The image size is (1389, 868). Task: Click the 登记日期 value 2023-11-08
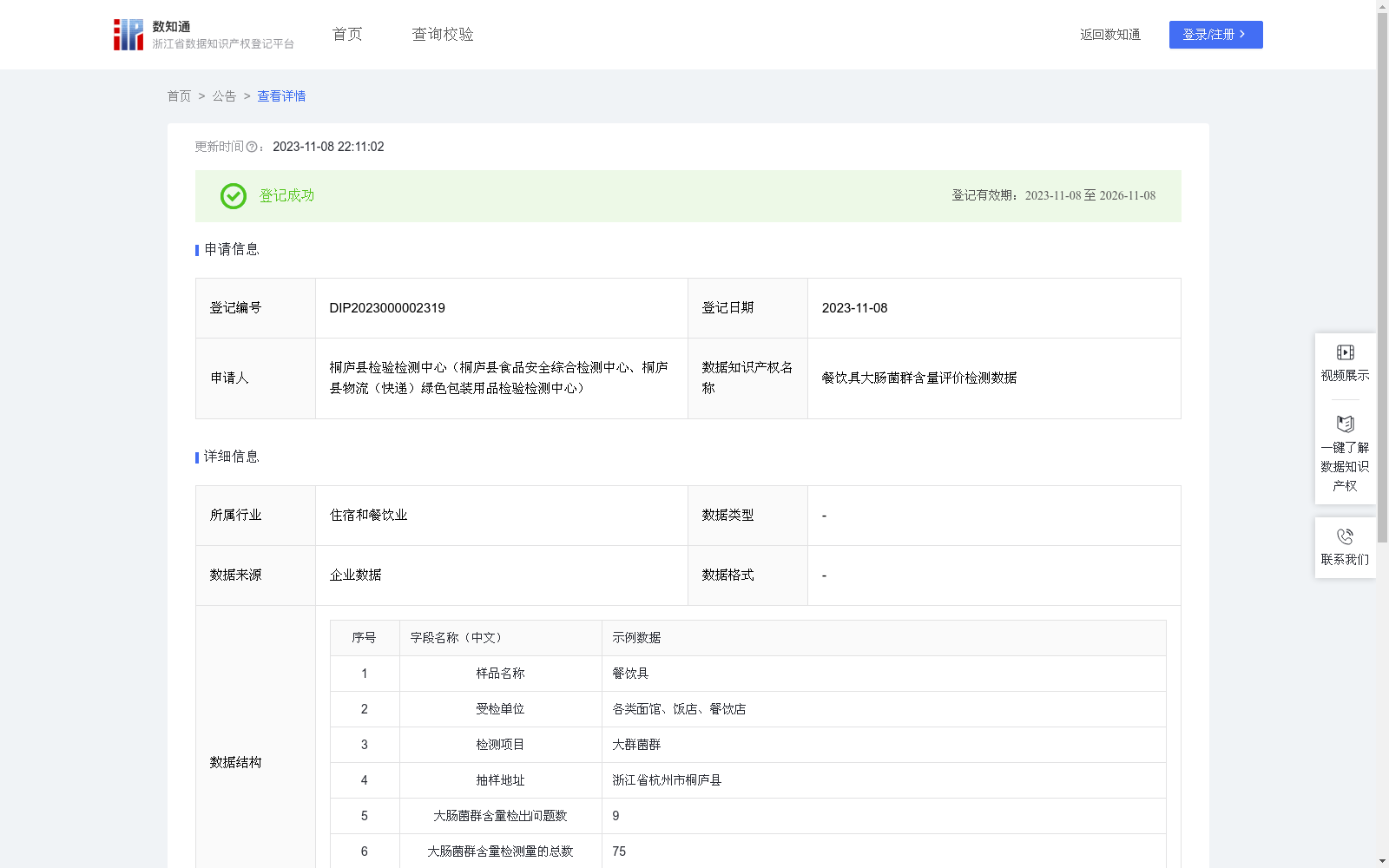pos(854,308)
